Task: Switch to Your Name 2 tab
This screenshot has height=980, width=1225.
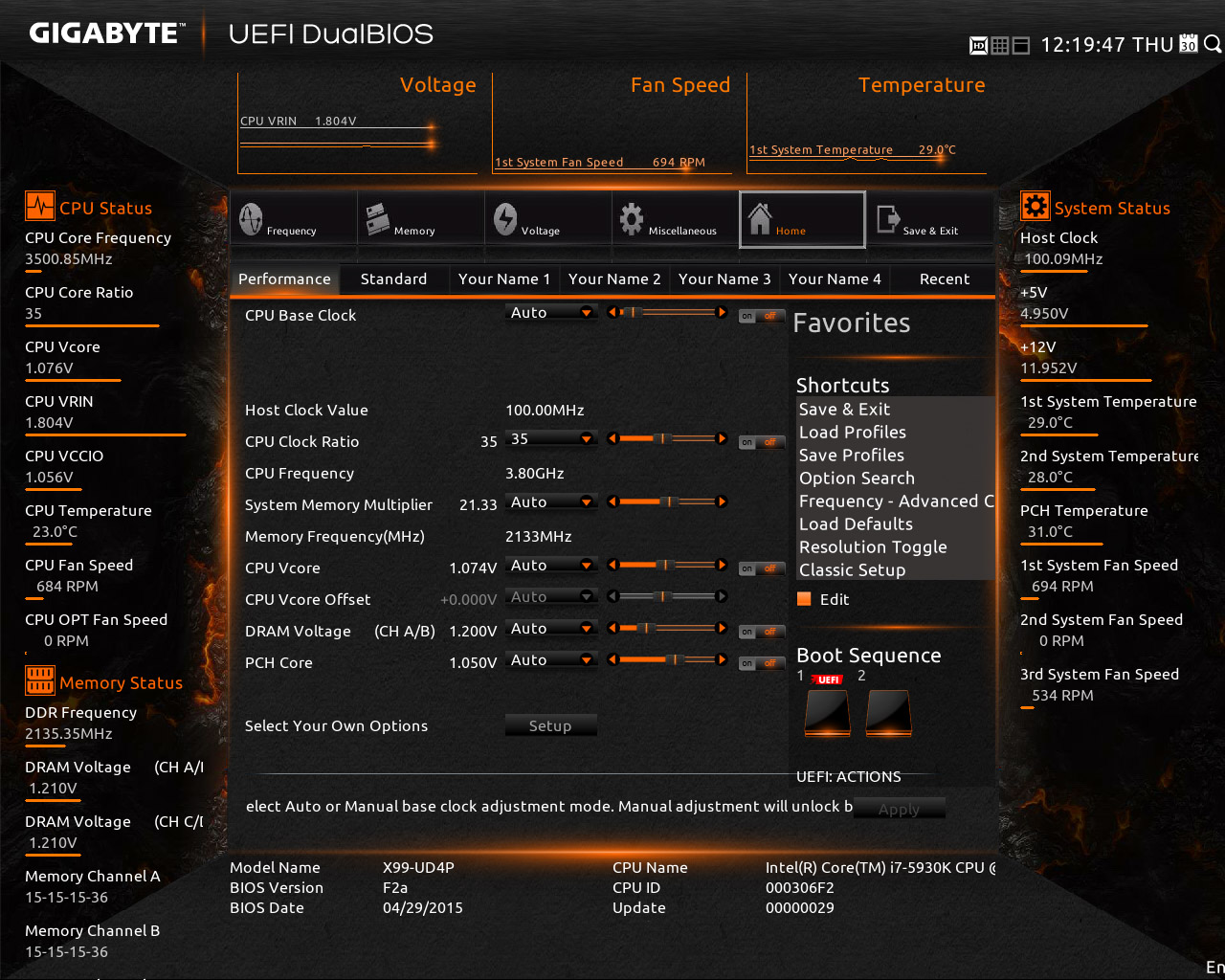Action: tap(614, 278)
